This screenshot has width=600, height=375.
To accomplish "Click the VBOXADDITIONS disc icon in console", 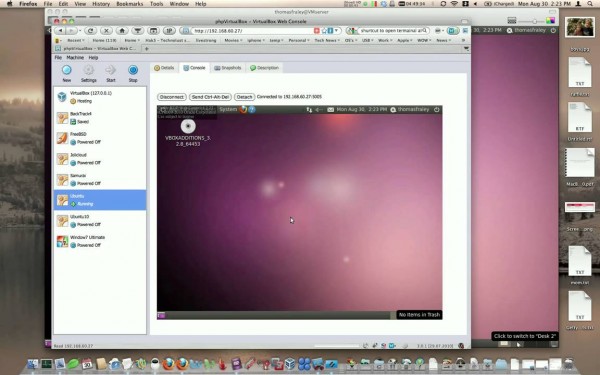I will point(188,126).
